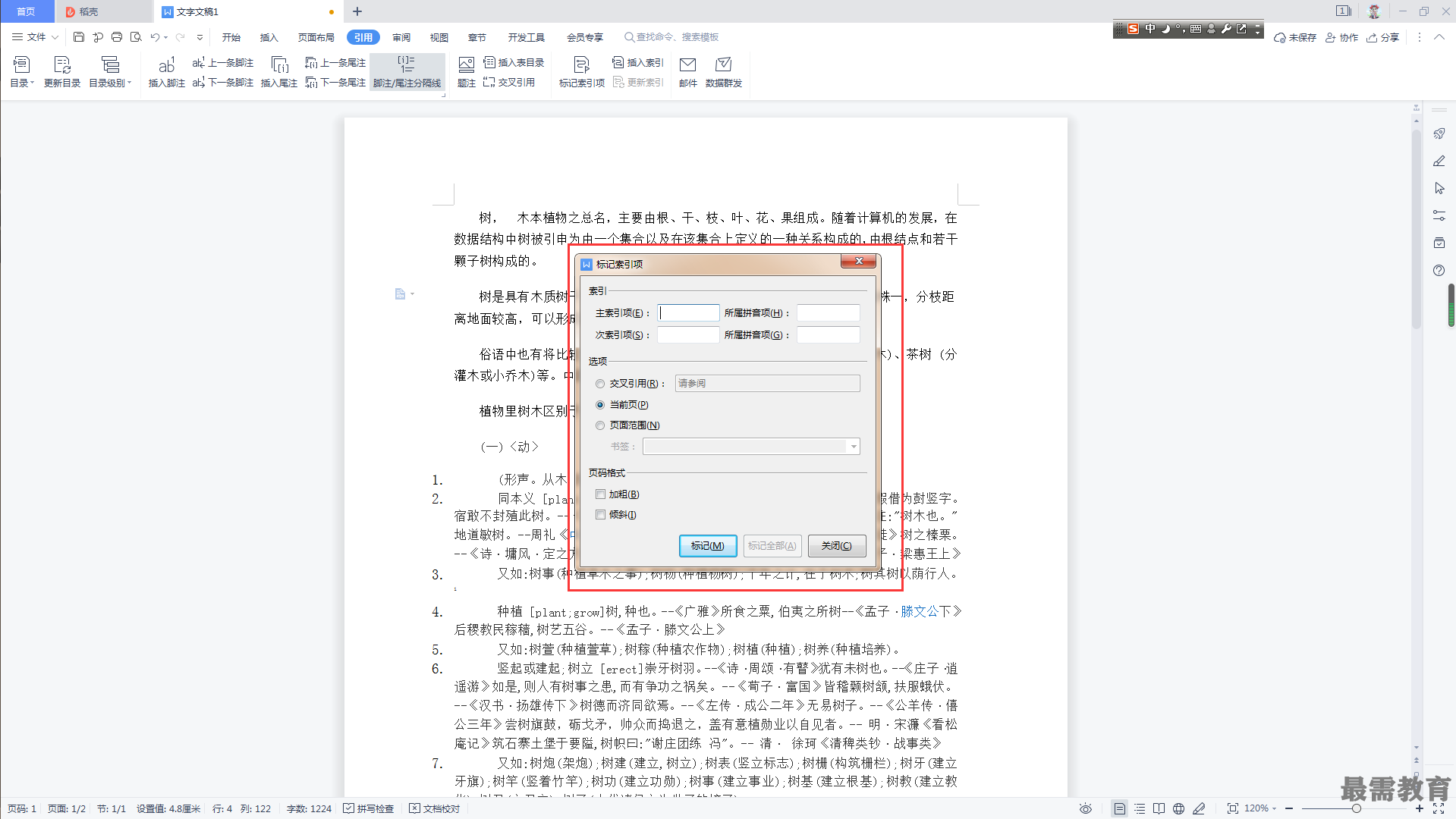
Task: Click the 次索引项(S) input field
Action: (688, 335)
